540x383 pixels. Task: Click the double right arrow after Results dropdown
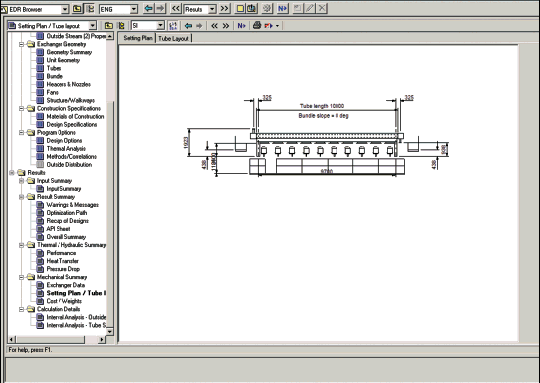[225, 9]
